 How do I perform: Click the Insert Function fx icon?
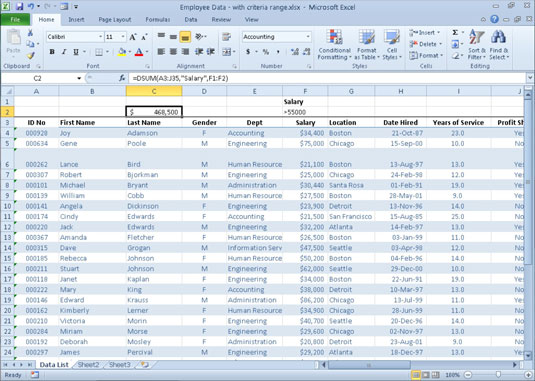(122, 78)
